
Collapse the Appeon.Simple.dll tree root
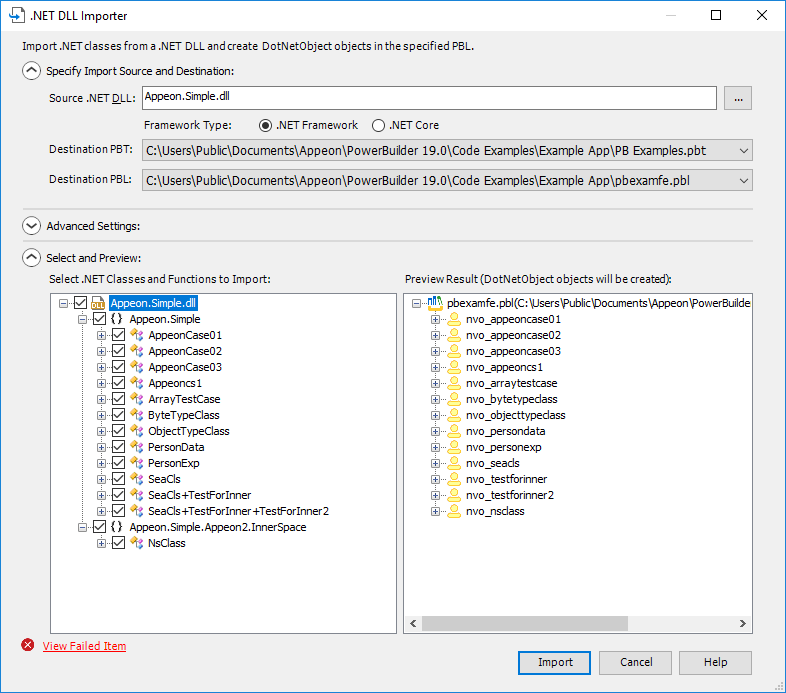(63, 303)
